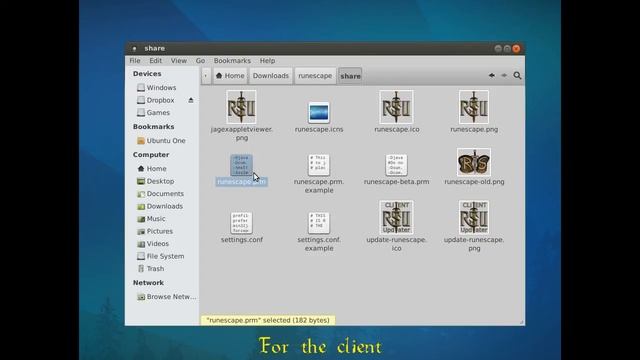
Task: Click the Downloads breadcrumb button
Action: (x=271, y=76)
